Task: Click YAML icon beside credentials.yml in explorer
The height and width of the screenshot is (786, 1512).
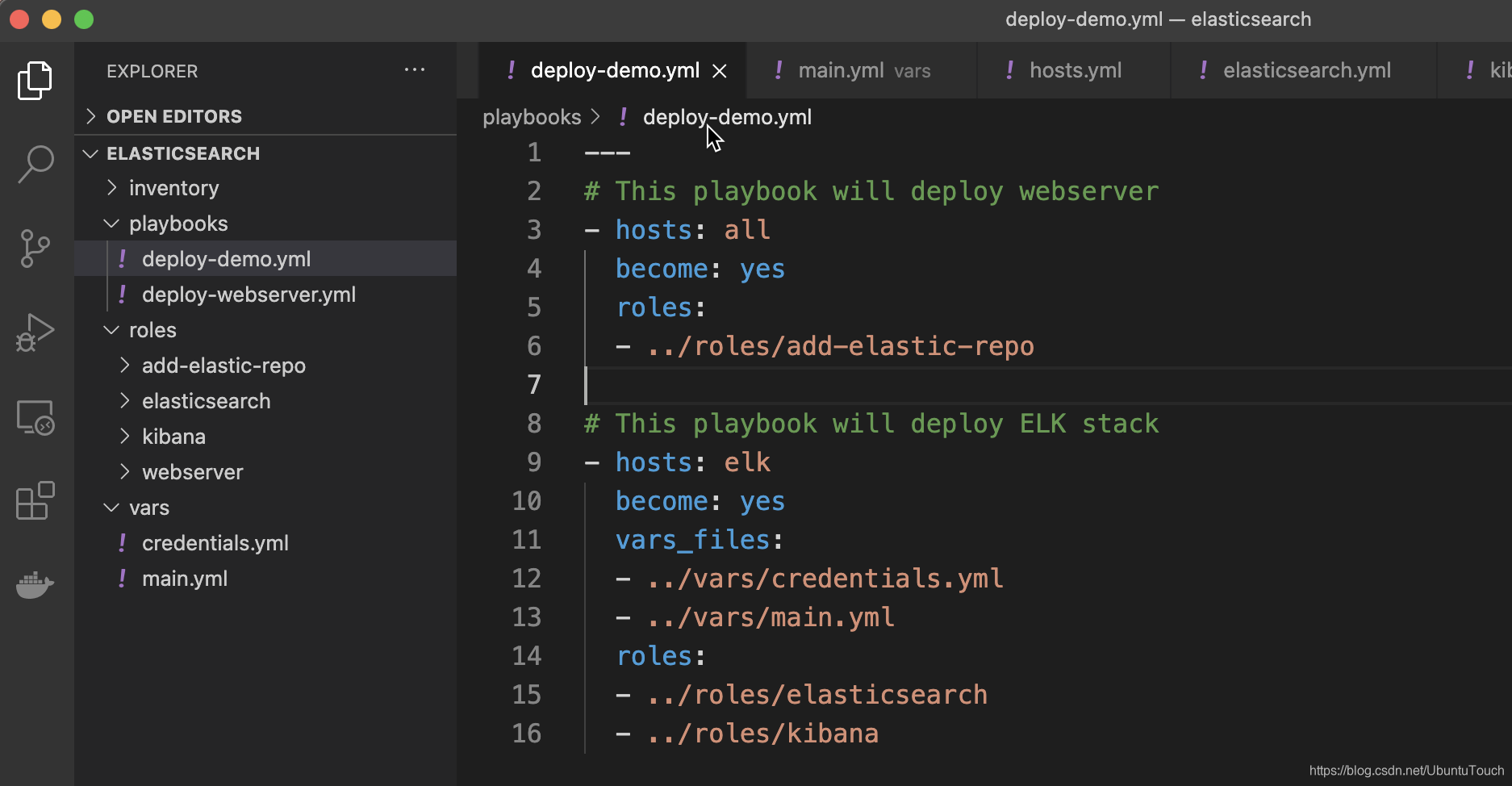Action: 122,543
